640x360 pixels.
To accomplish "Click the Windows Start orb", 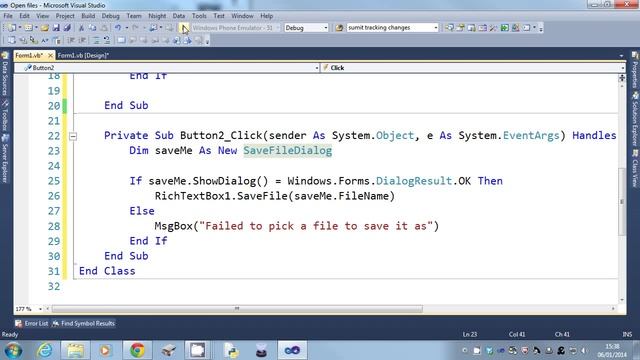I will click(13, 351).
